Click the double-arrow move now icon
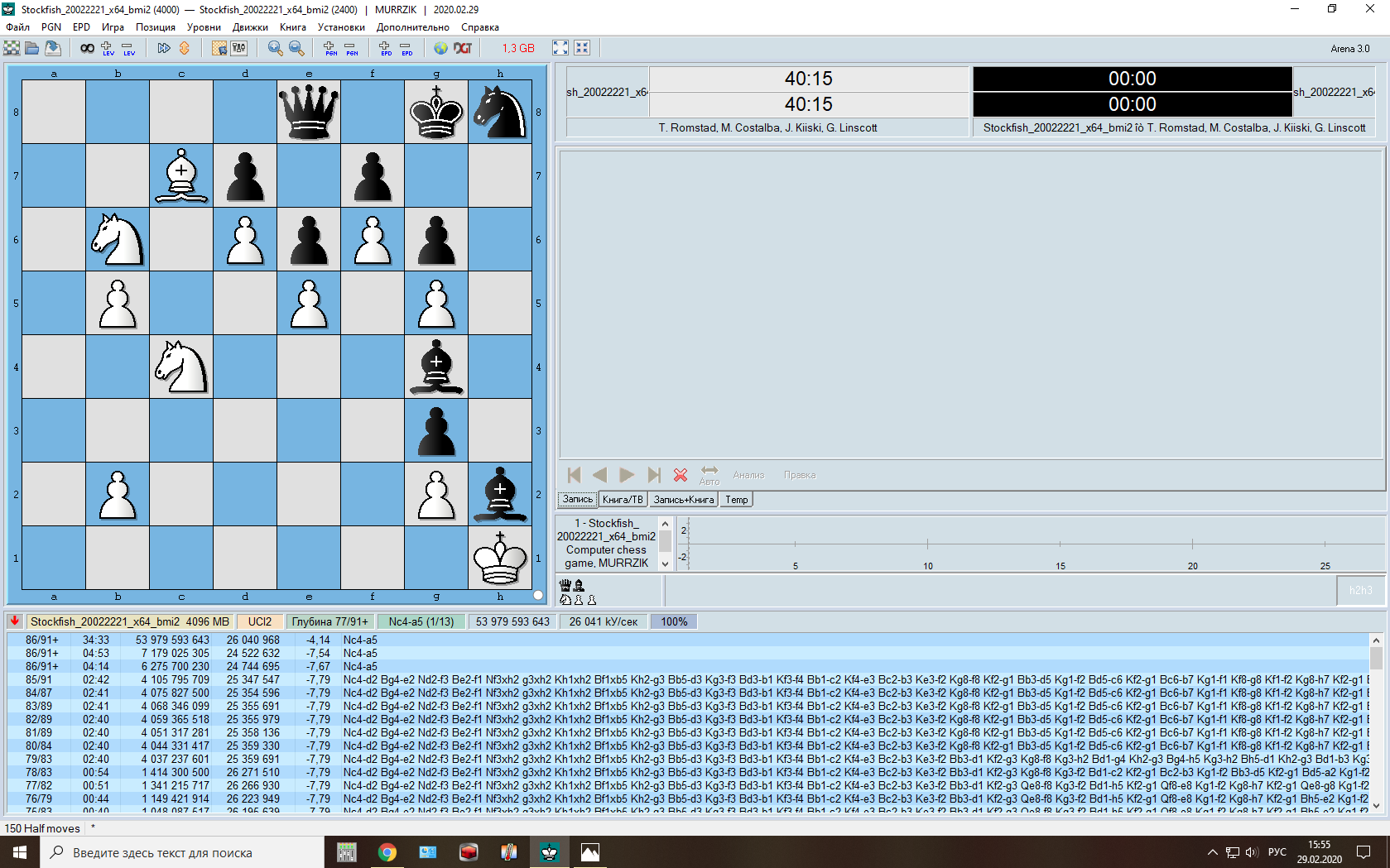This screenshot has height=868, width=1390. click(x=164, y=48)
